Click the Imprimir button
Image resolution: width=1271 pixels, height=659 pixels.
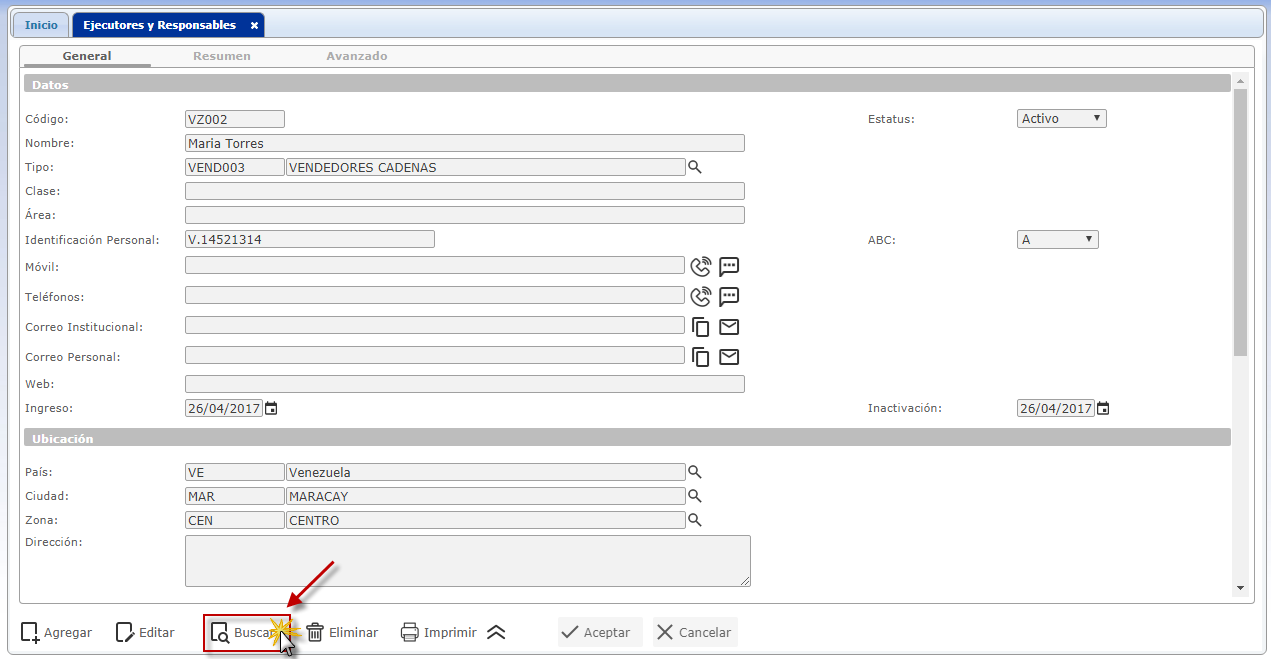[439, 632]
